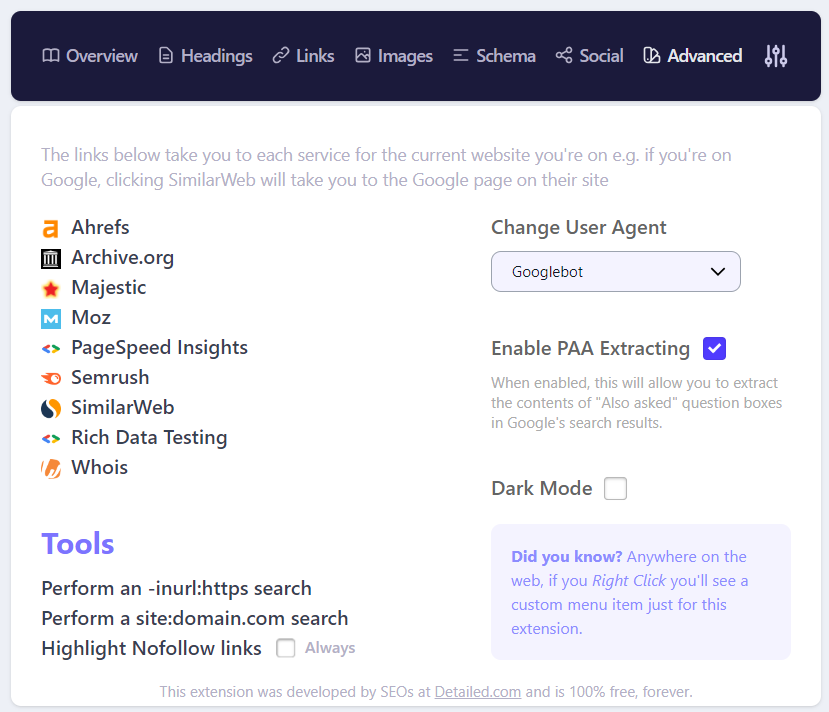Image resolution: width=829 pixels, height=712 pixels.
Task: Click the Archive.org building icon
Action: click(51, 259)
